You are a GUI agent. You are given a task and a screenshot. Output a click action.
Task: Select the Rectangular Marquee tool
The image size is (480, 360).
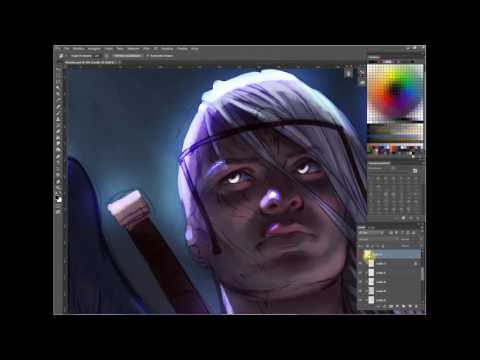[59, 76]
